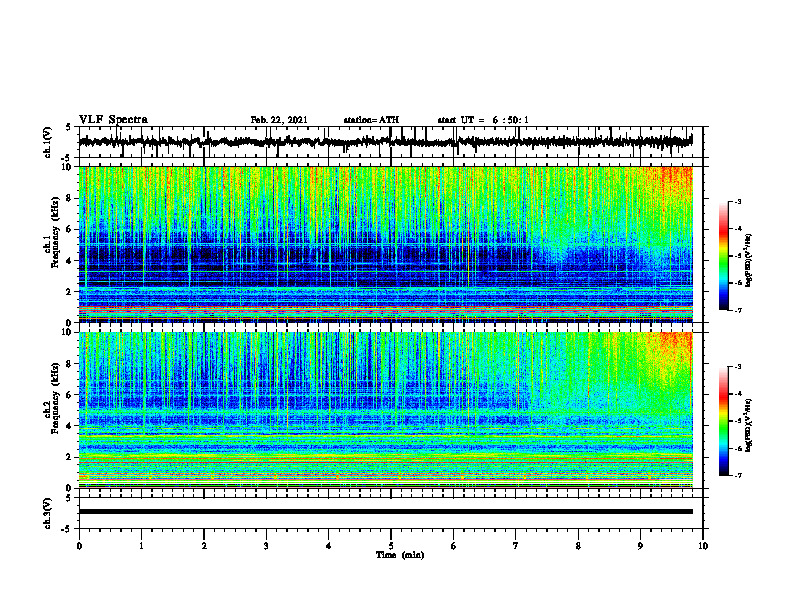Click the ch.3 flat black voltage trace
Viewport: 792px width, 612px height.
(x=385, y=512)
